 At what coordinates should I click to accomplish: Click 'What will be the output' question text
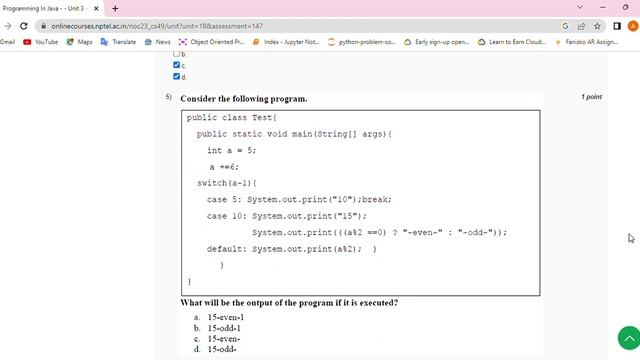289,303
